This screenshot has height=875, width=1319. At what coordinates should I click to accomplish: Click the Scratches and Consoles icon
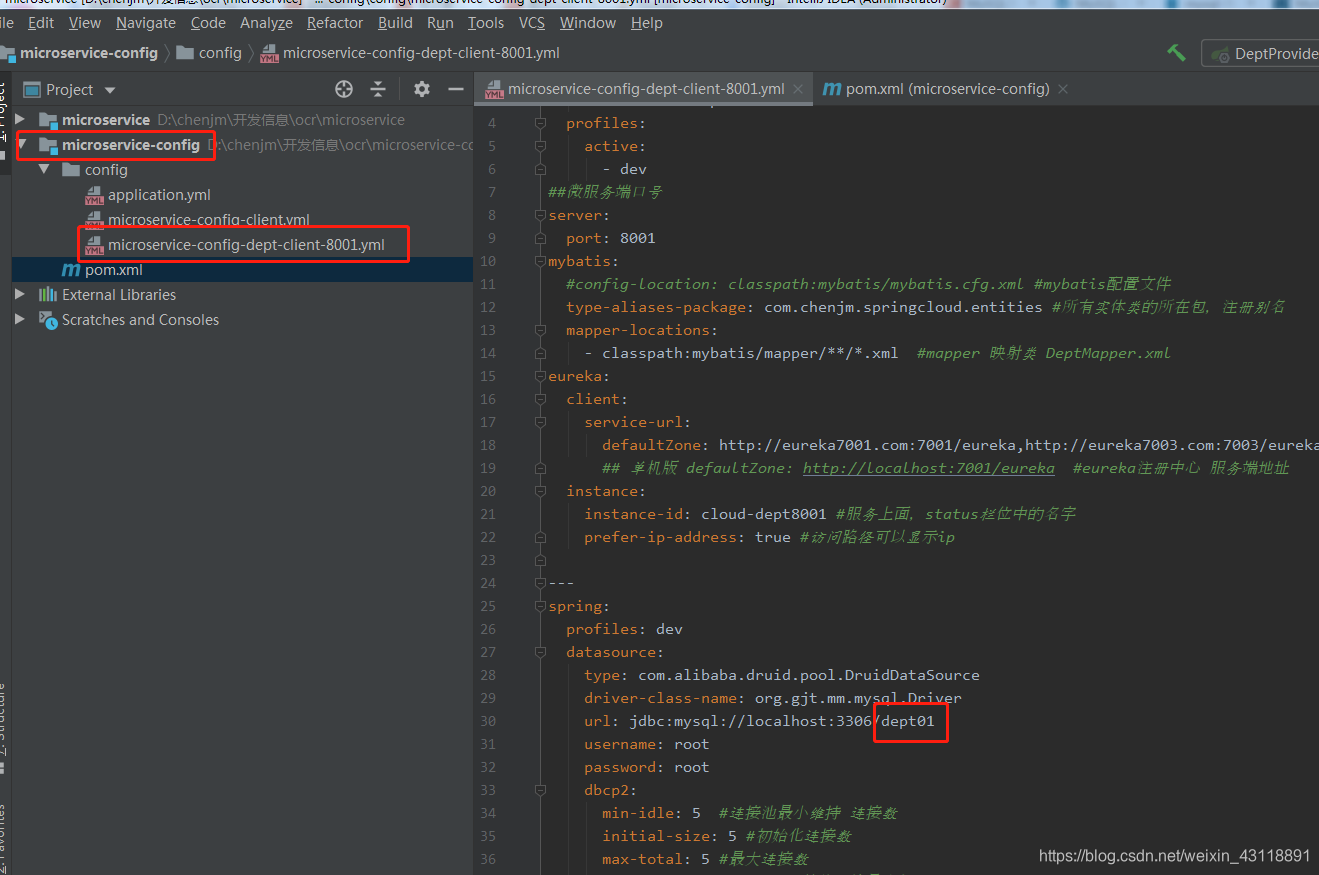point(48,320)
